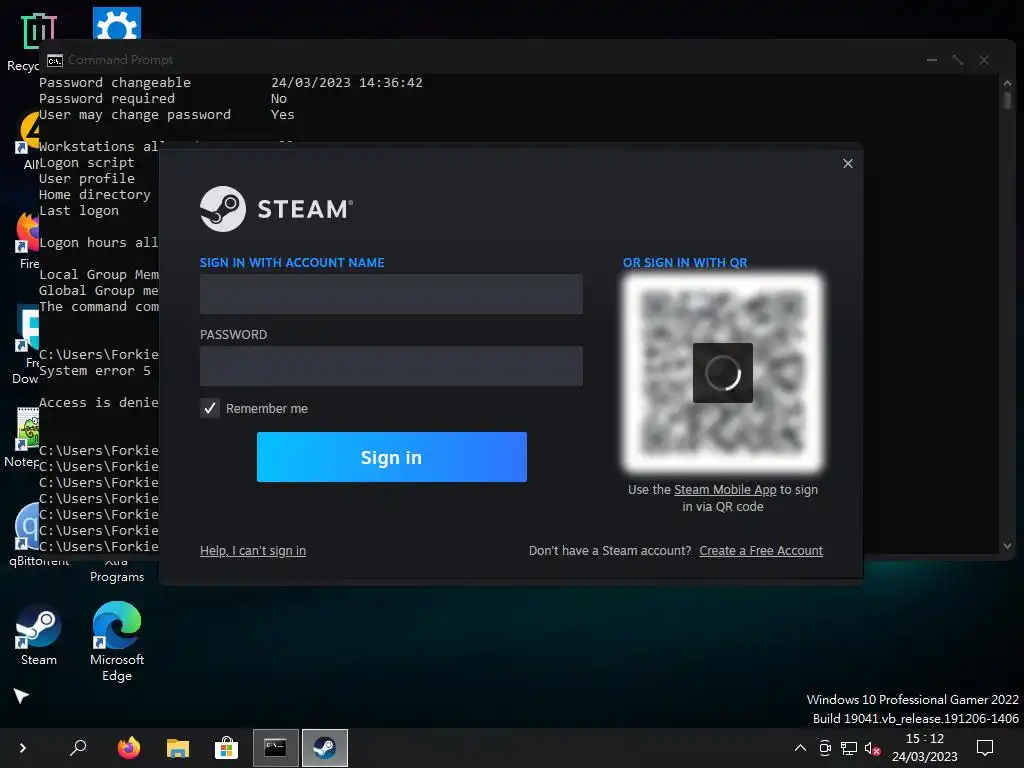Open taskbar search magnifier
The image size is (1024, 768).
[78, 747]
